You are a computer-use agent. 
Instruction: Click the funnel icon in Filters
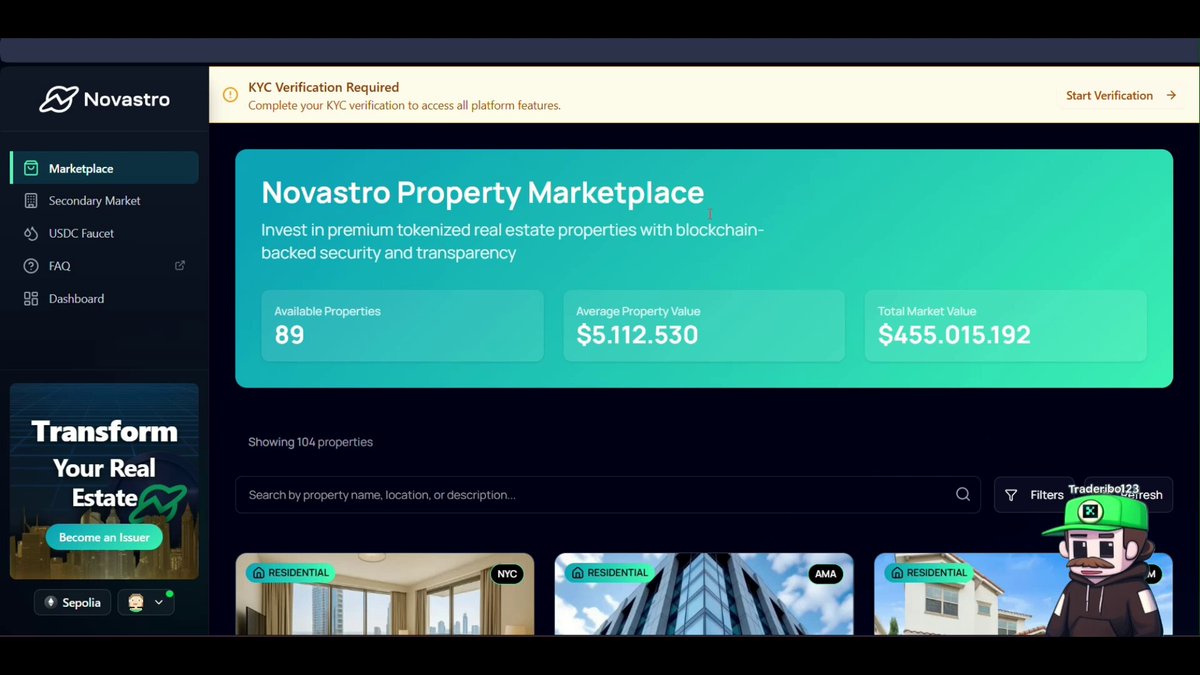tap(1011, 495)
